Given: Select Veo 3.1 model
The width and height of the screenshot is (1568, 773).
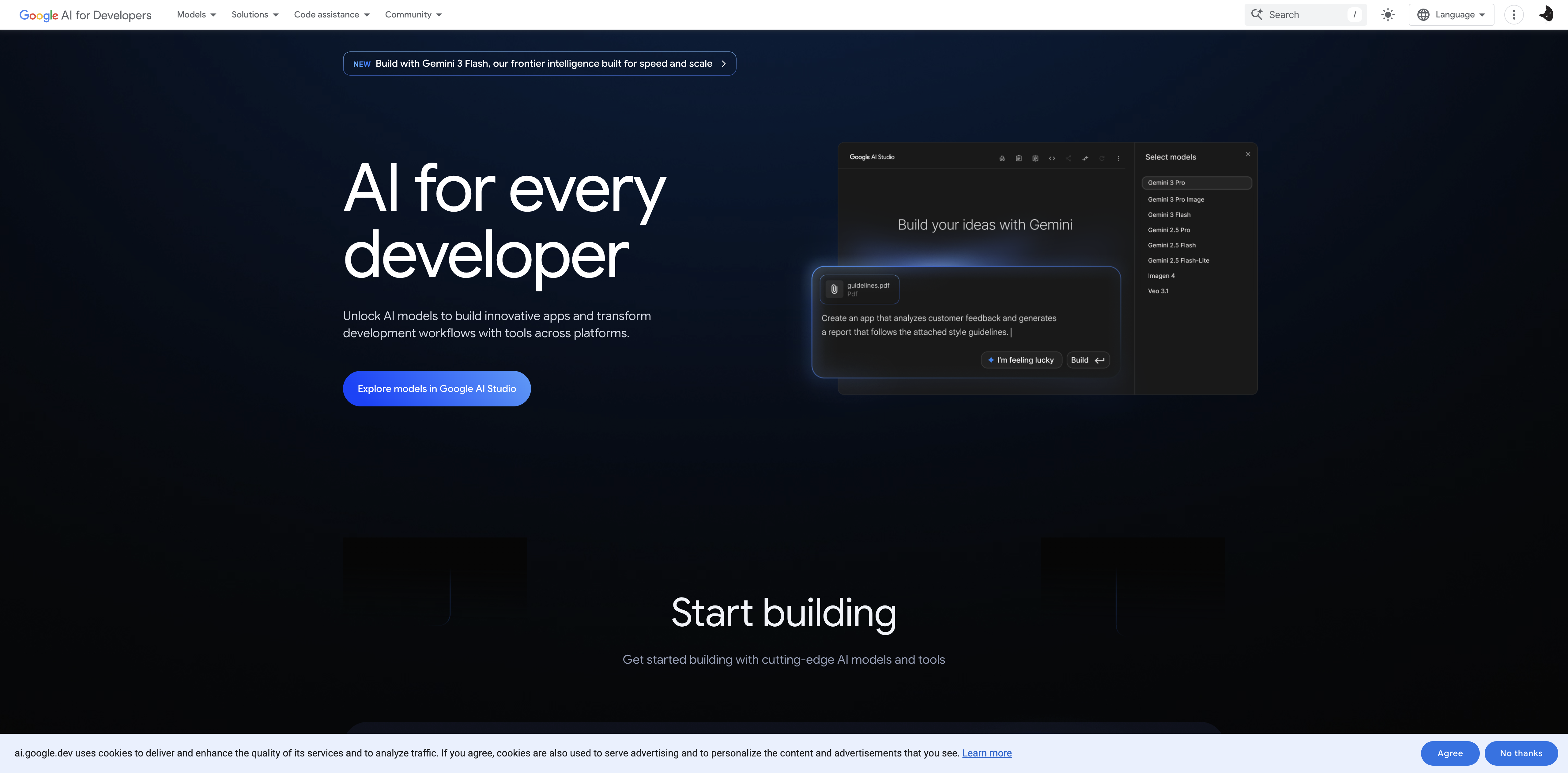Looking at the screenshot, I should pos(1158,291).
